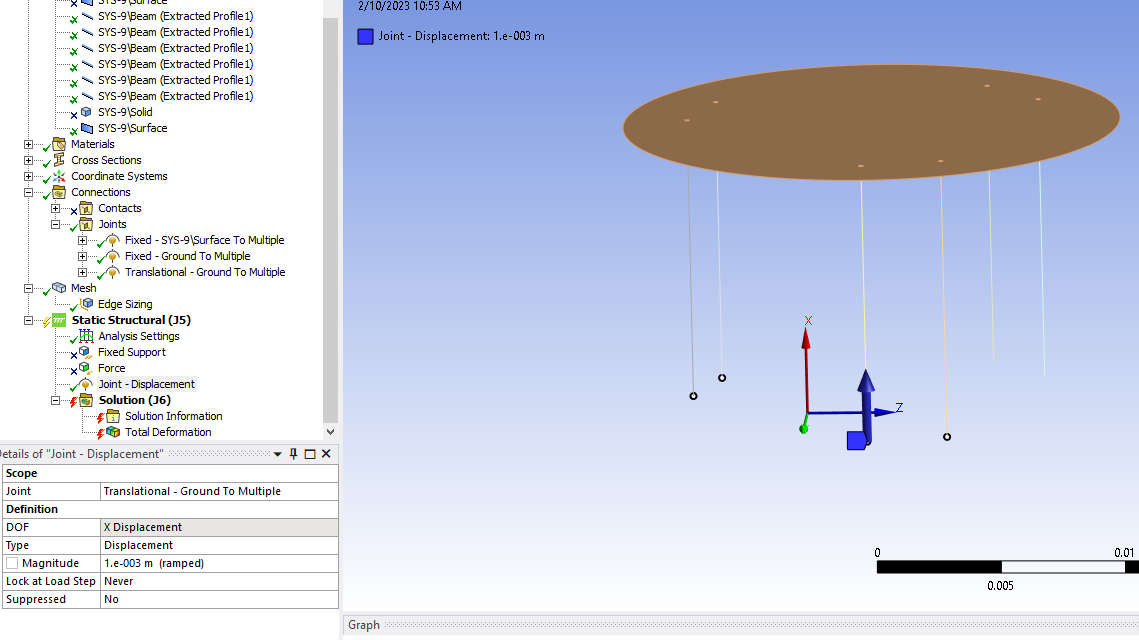The height and width of the screenshot is (640, 1139).
Task: Click the Solution Information icon
Action: (x=113, y=416)
